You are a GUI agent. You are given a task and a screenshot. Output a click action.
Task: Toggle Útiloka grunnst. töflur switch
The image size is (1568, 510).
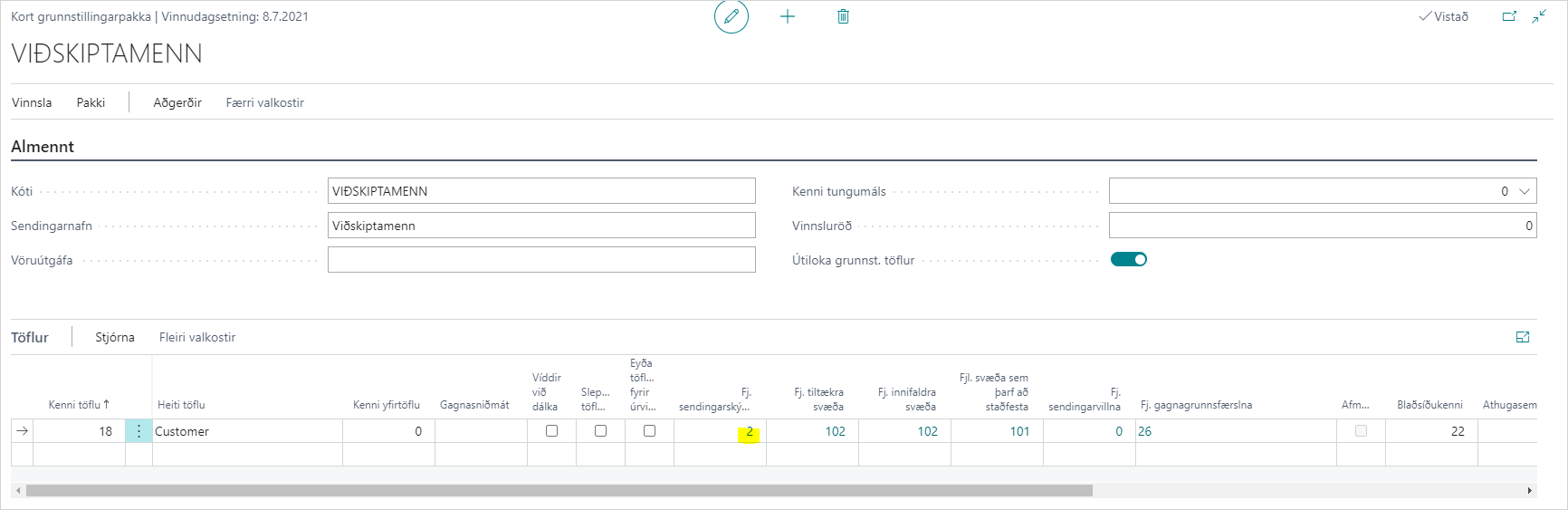pos(1129,260)
